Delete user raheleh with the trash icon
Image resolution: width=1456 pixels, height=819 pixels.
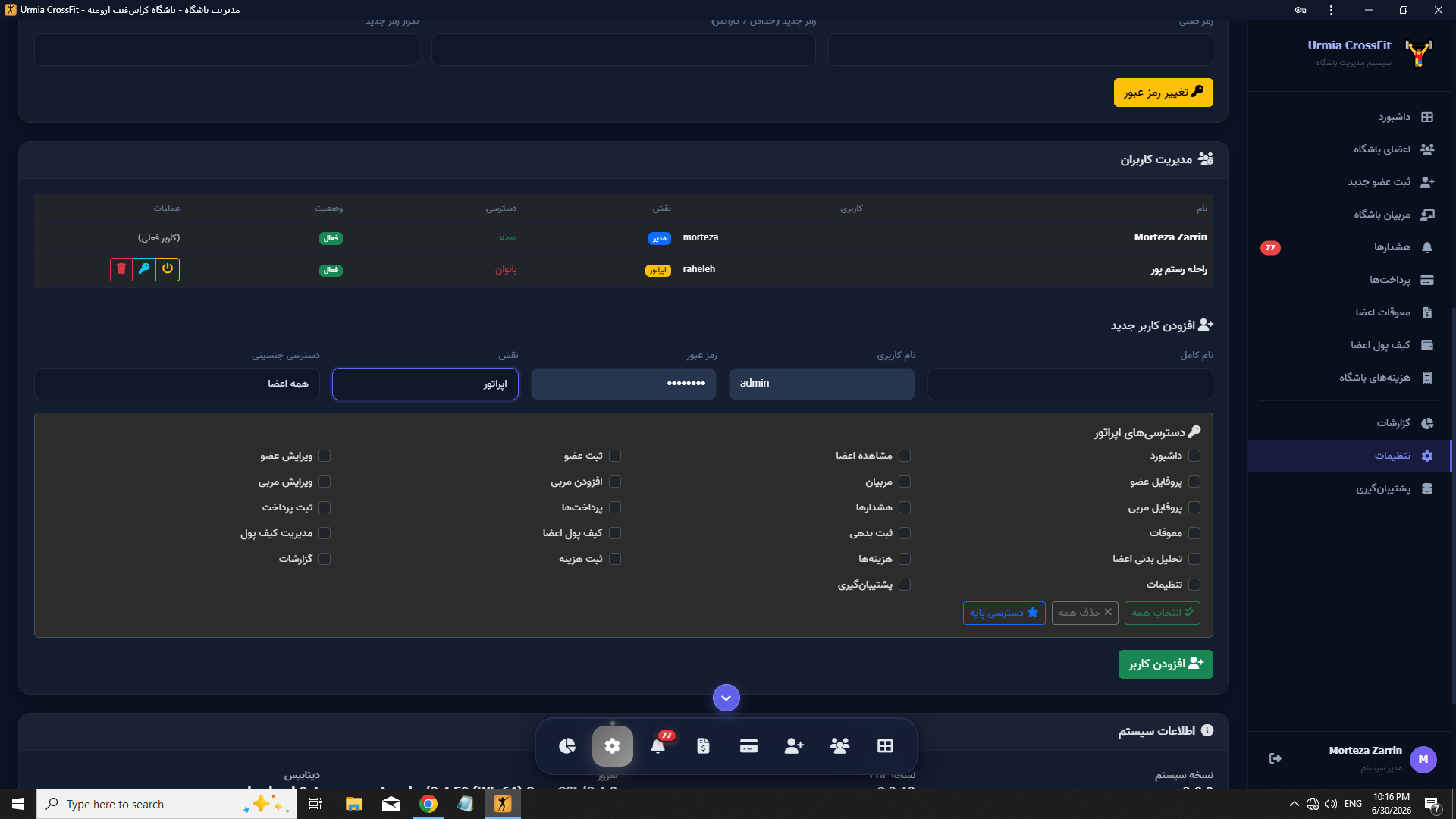click(x=121, y=269)
